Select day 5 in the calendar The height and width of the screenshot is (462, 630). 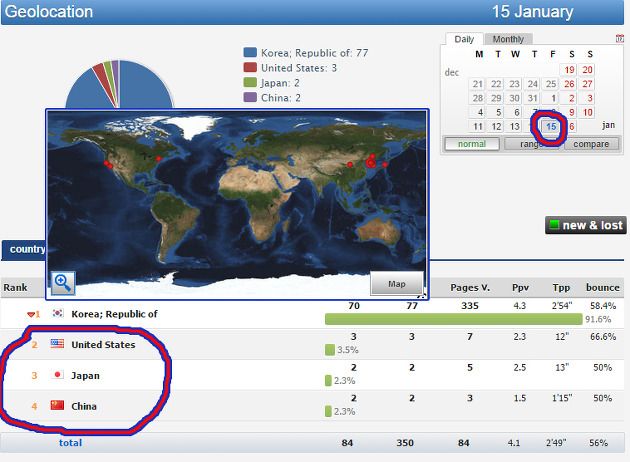point(496,112)
